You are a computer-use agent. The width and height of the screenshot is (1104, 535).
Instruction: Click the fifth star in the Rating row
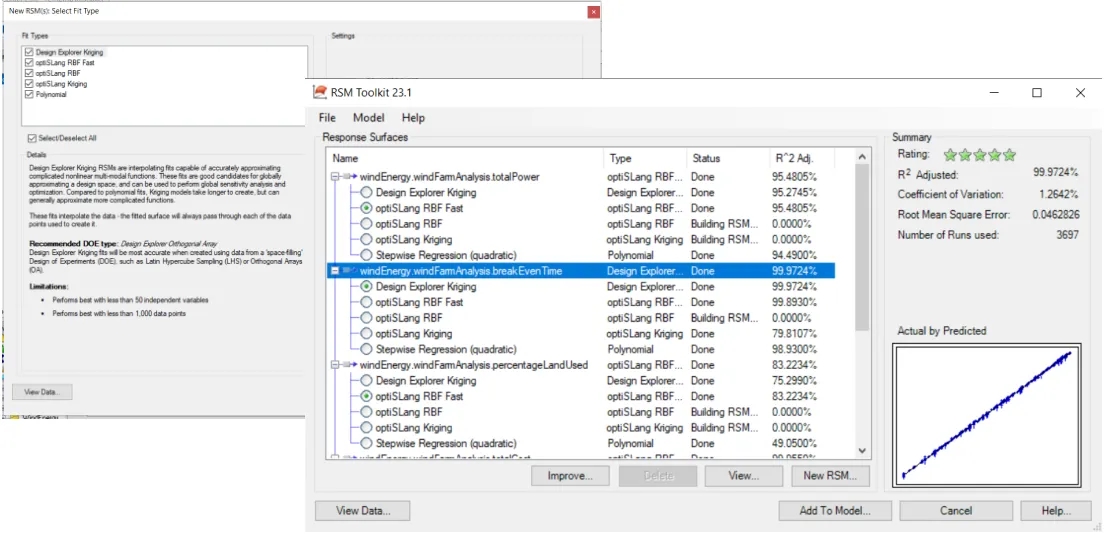(x=1010, y=154)
